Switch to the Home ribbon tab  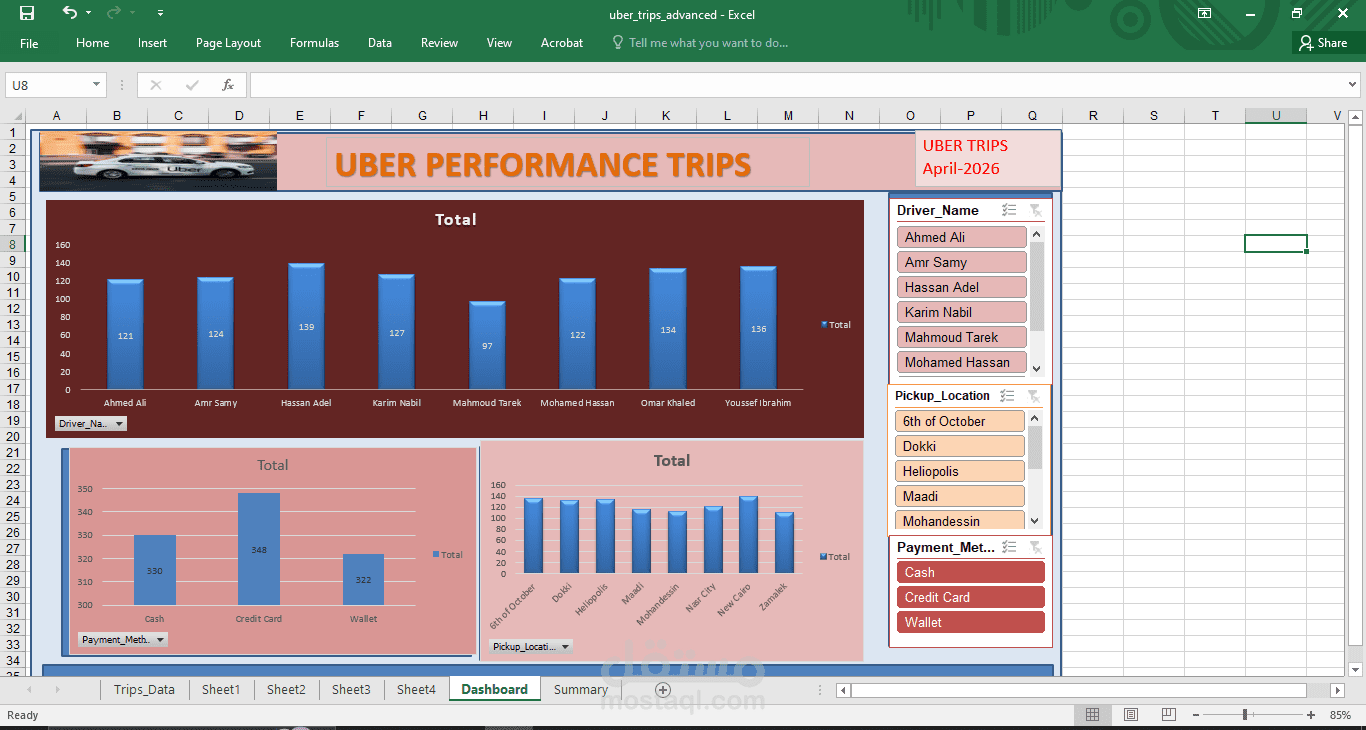pyautogui.click(x=92, y=43)
